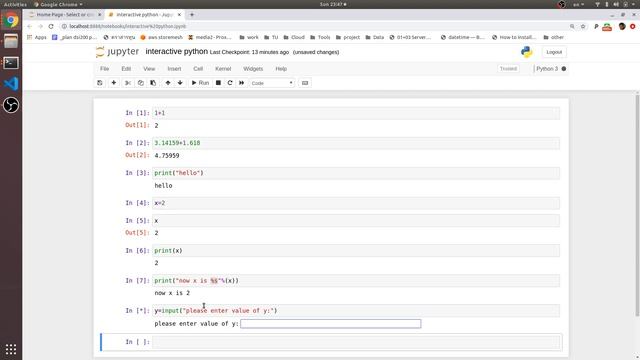Image resolution: width=640 pixels, height=360 pixels.
Task: Cut selected cells with the scissors icon
Action: (x=128, y=83)
